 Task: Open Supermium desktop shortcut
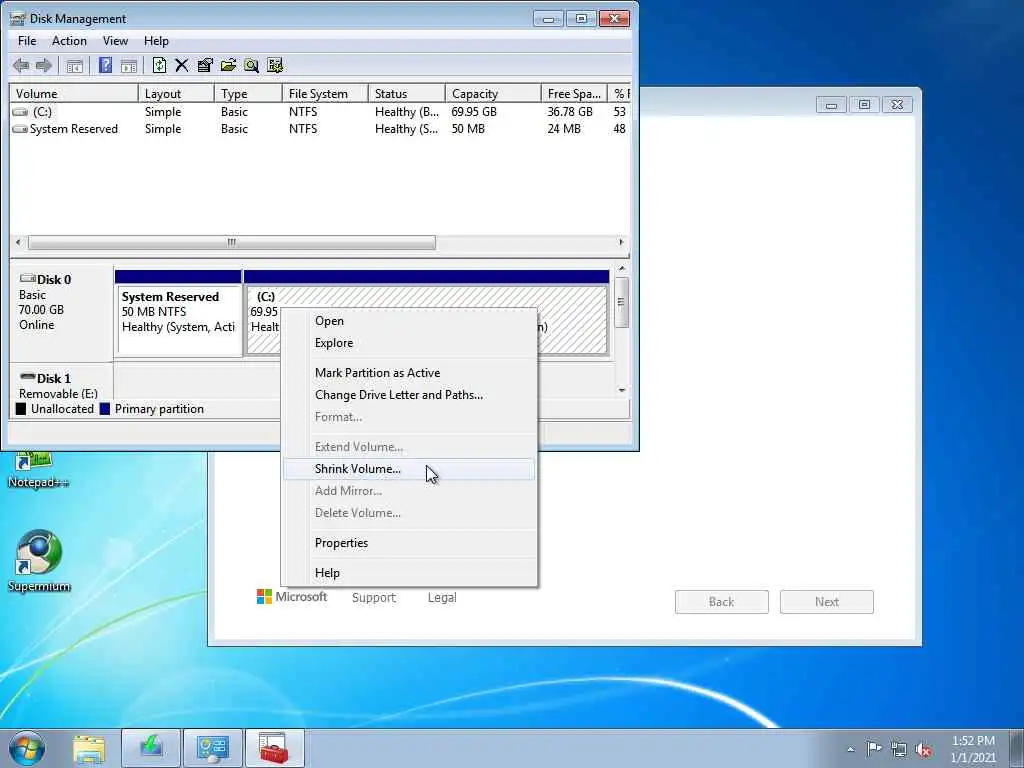[39, 560]
